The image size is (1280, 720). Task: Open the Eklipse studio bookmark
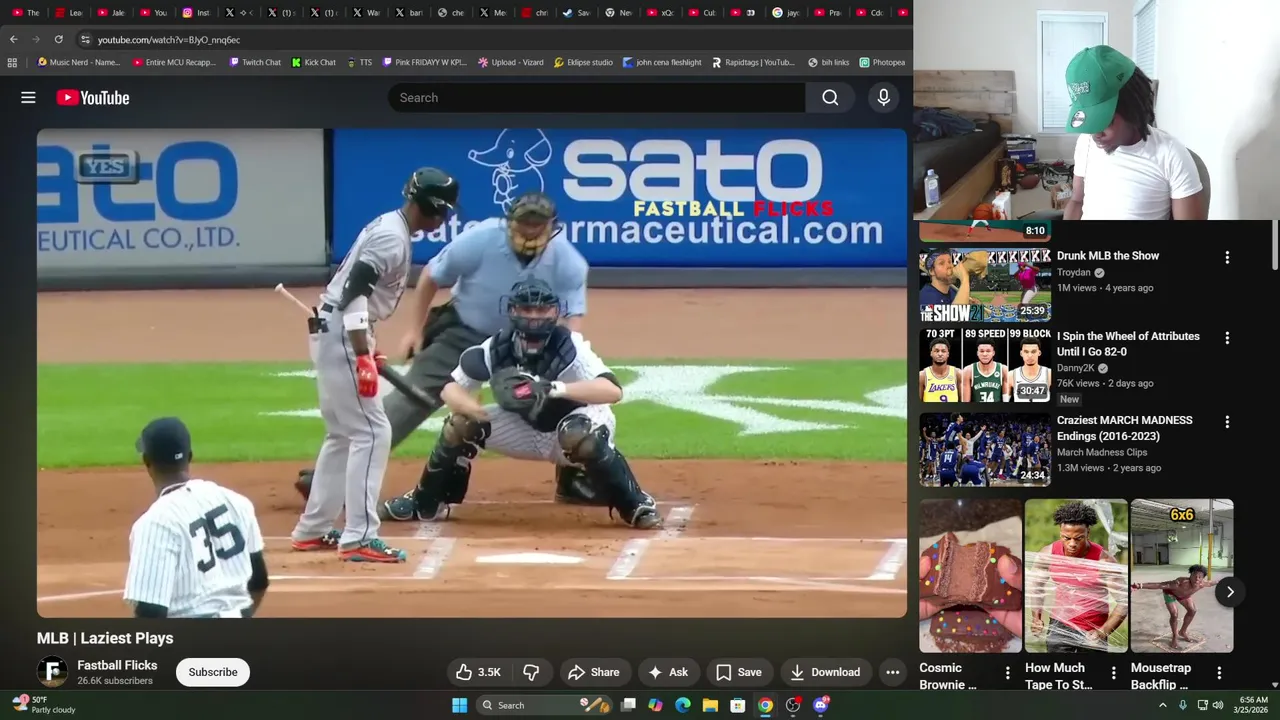583,62
